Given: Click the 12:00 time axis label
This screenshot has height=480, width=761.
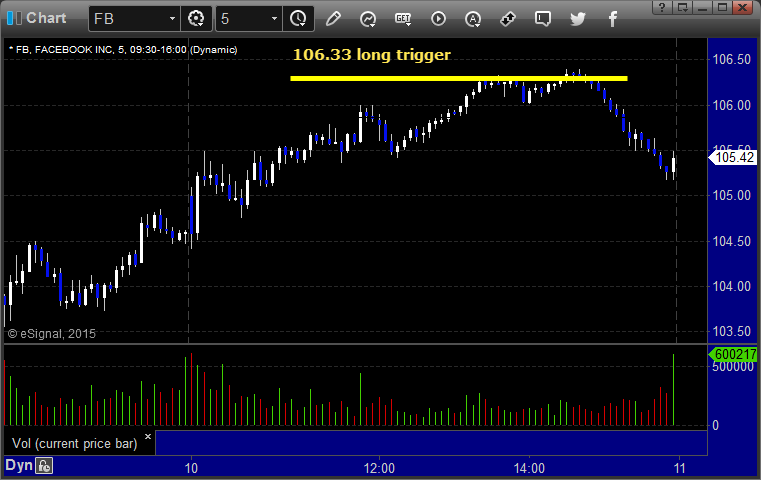Looking at the screenshot, I should coord(379,468).
